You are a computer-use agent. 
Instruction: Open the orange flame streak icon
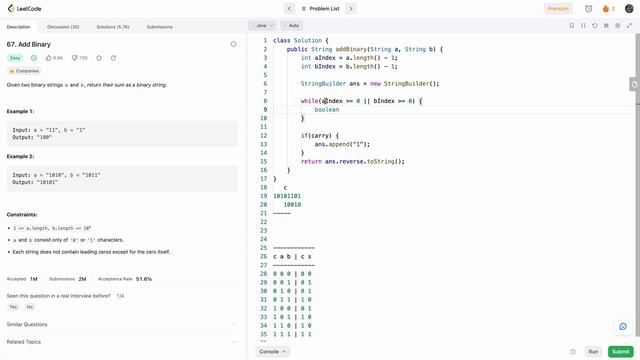pyautogui.click(x=606, y=9)
